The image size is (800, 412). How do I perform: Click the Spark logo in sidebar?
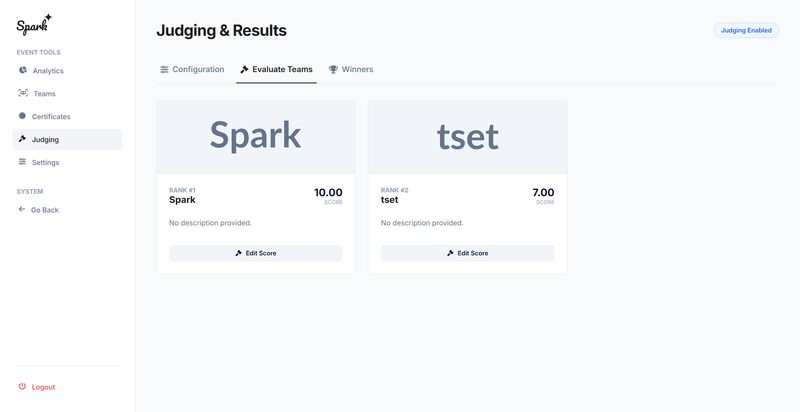[34, 24]
